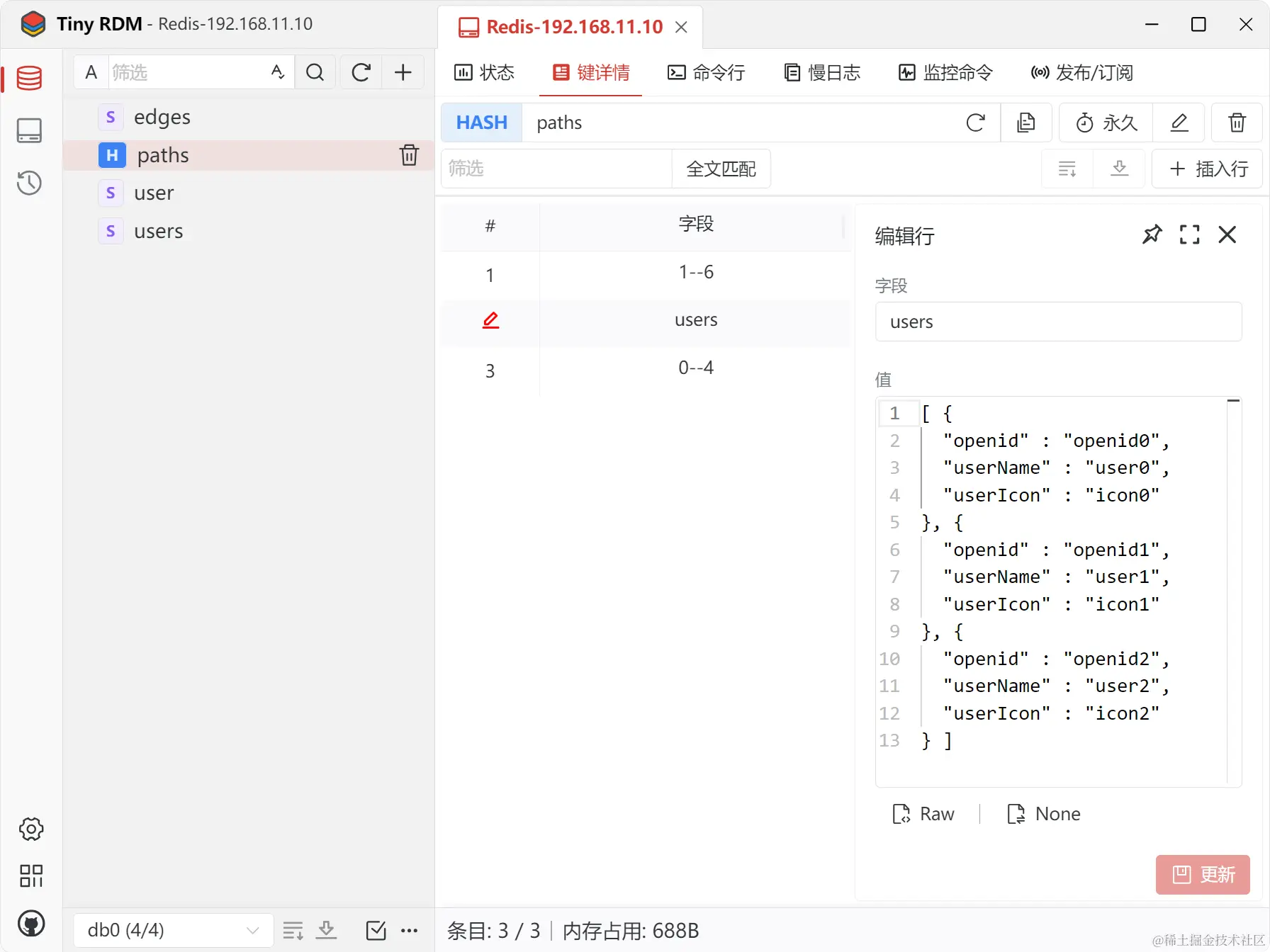Image resolution: width=1270 pixels, height=952 pixels.
Task: Add a new key with plus icon
Action: click(x=403, y=72)
